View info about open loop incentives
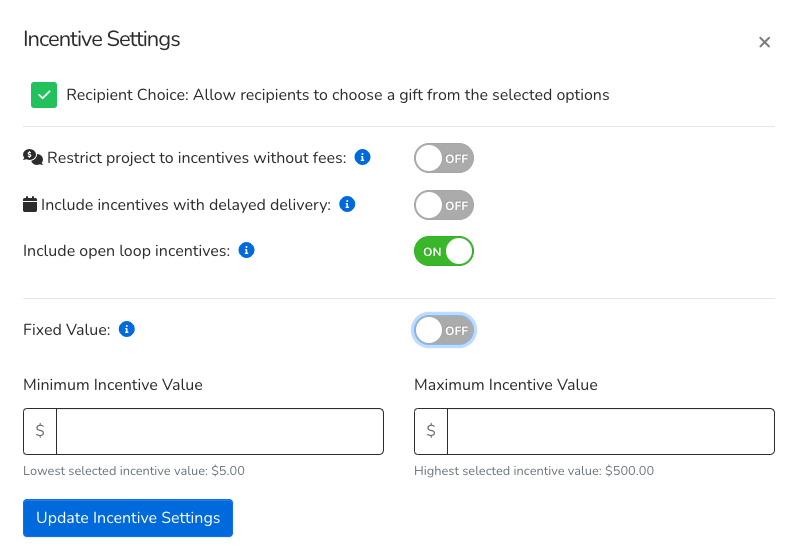788x552 pixels. point(247,250)
